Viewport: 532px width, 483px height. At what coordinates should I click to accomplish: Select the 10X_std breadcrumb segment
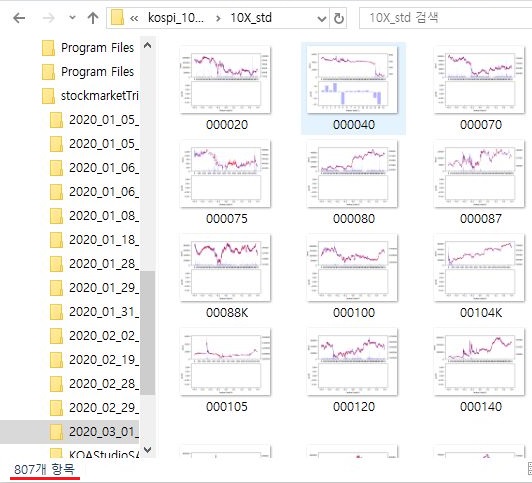click(x=251, y=18)
